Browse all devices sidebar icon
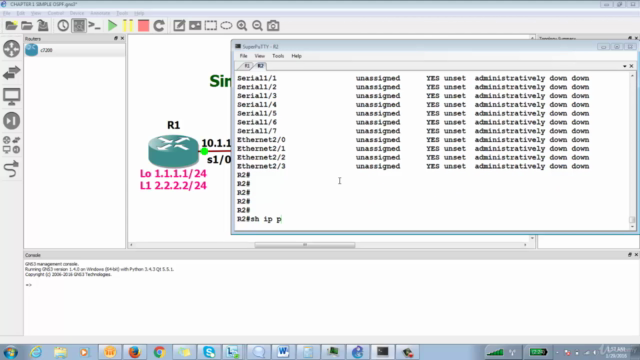The image size is (640, 360). [11, 145]
